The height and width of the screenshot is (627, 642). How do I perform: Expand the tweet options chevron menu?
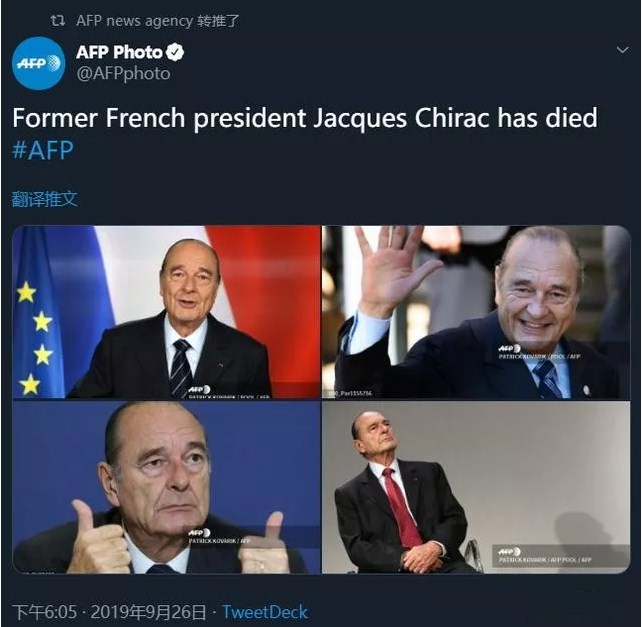[622, 50]
